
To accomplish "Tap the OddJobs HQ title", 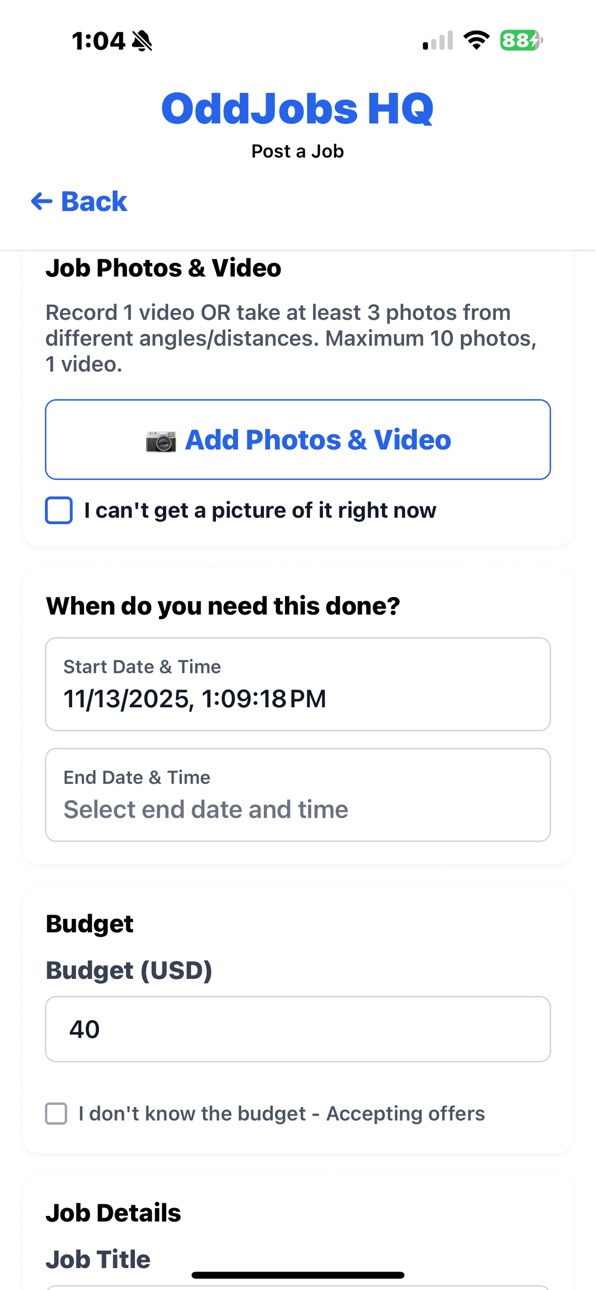I will pyautogui.click(x=298, y=108).
